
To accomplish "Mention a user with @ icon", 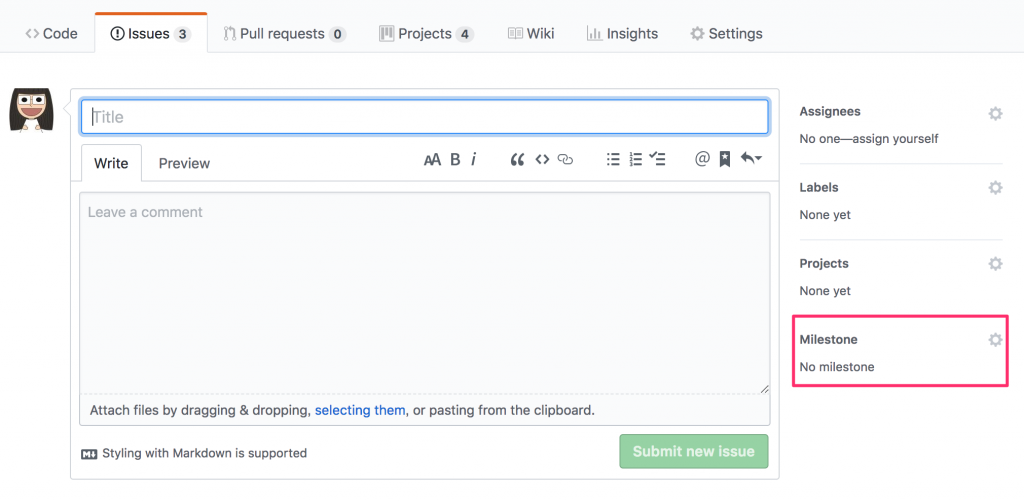I will (702, 159).
